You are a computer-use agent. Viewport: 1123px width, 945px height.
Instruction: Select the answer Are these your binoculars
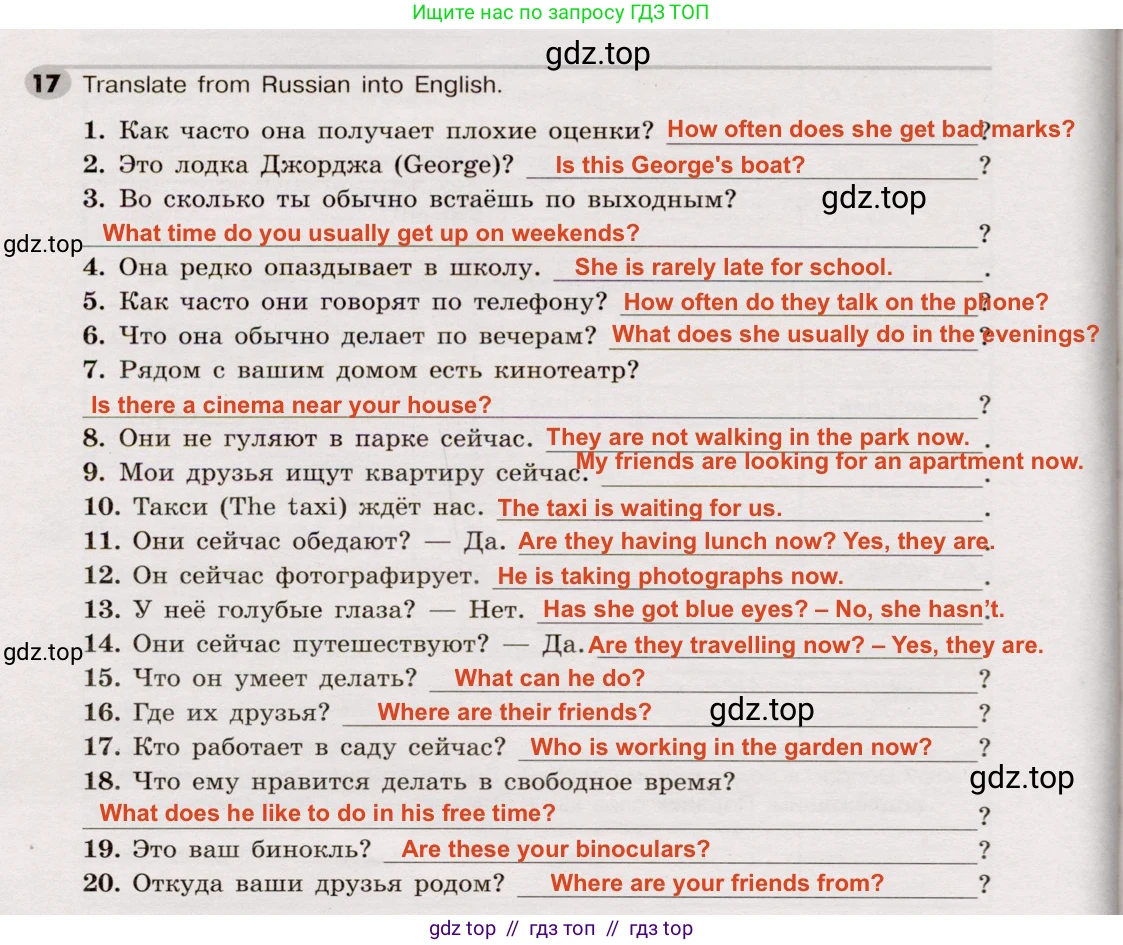pos(553,849)
